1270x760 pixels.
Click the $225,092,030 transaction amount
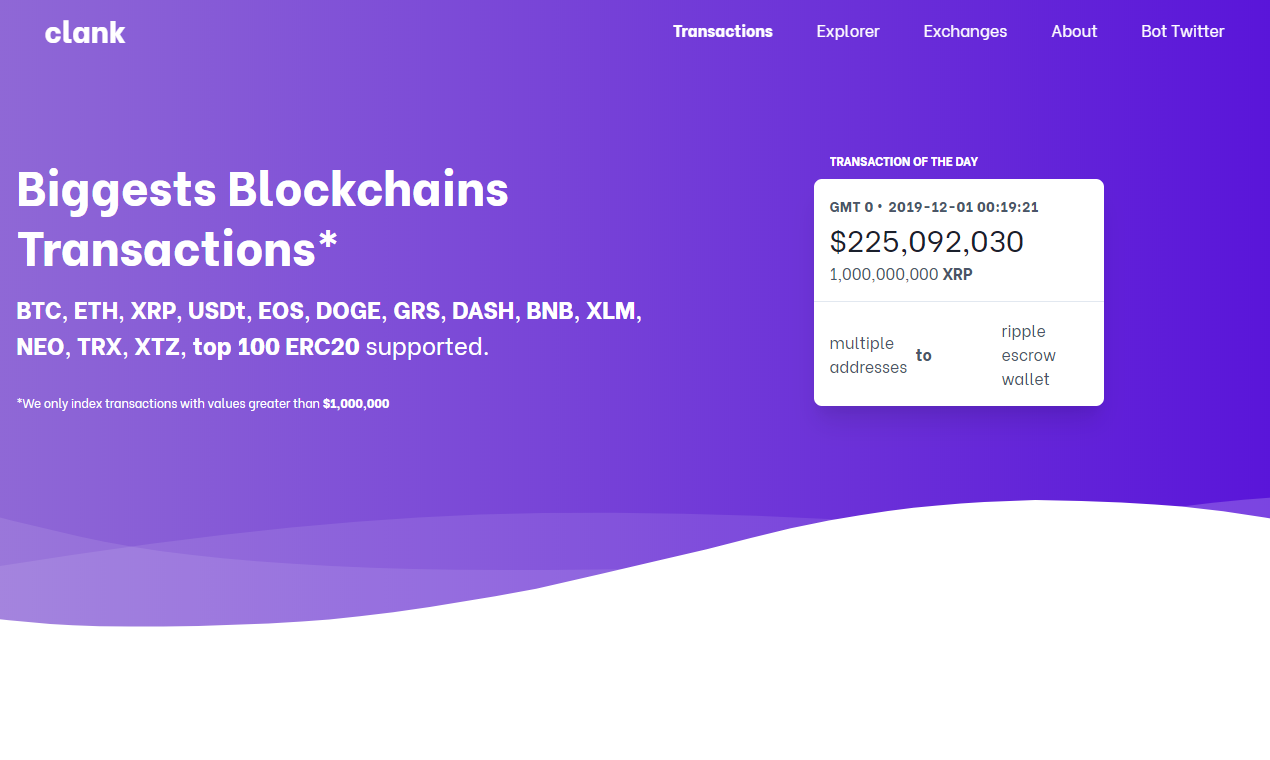(926, 242)
